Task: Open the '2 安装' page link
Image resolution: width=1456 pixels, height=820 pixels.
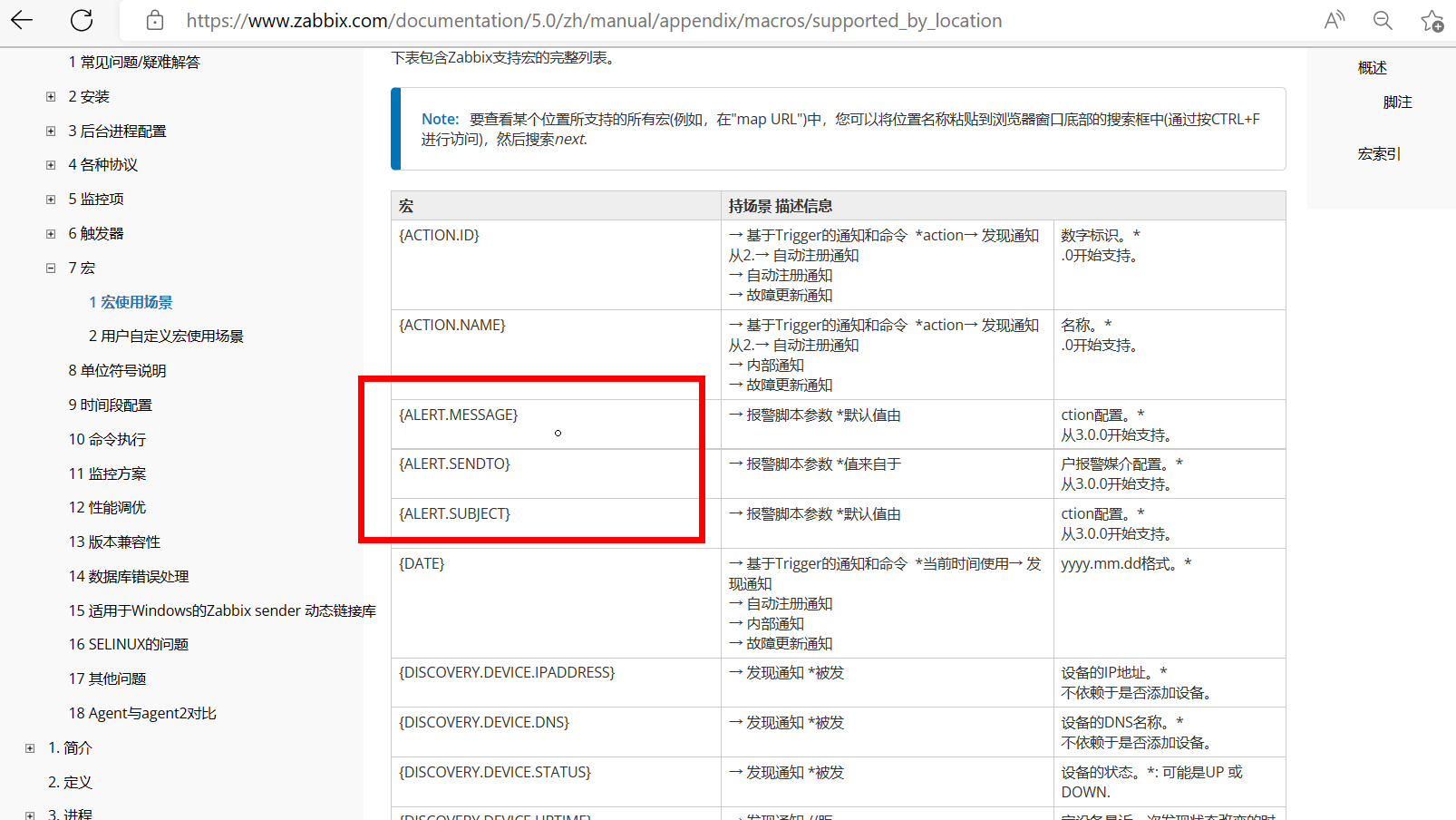Action: pyautogui.click(x=89, y=96)
